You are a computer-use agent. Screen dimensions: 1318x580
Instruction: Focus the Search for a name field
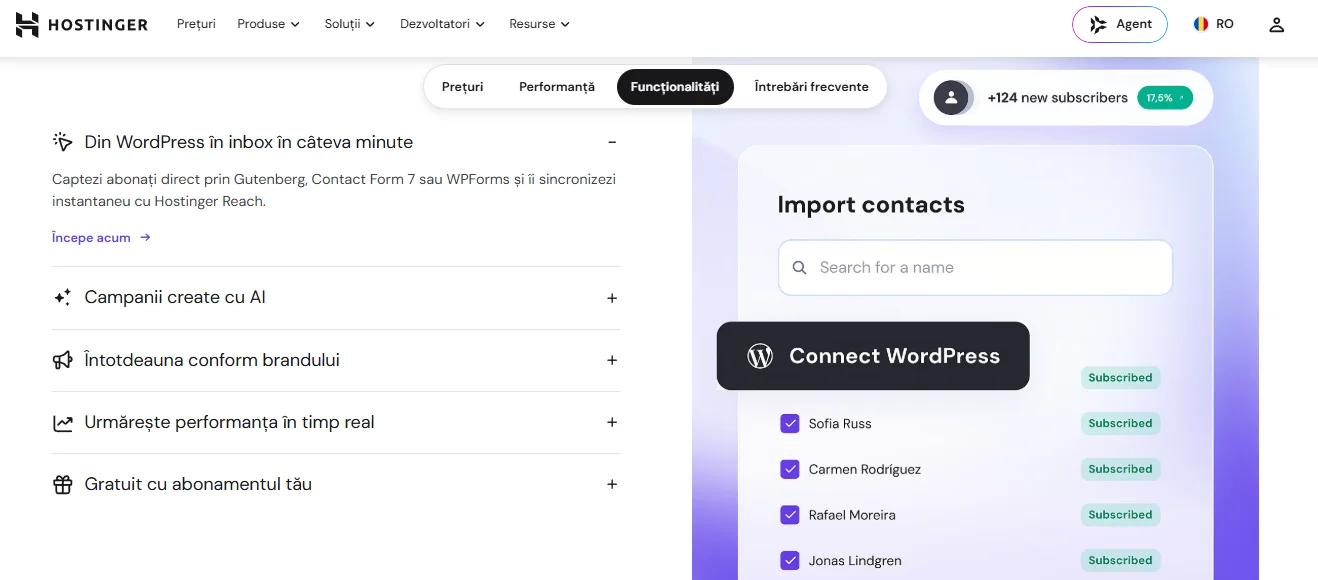tap(975, 268)
